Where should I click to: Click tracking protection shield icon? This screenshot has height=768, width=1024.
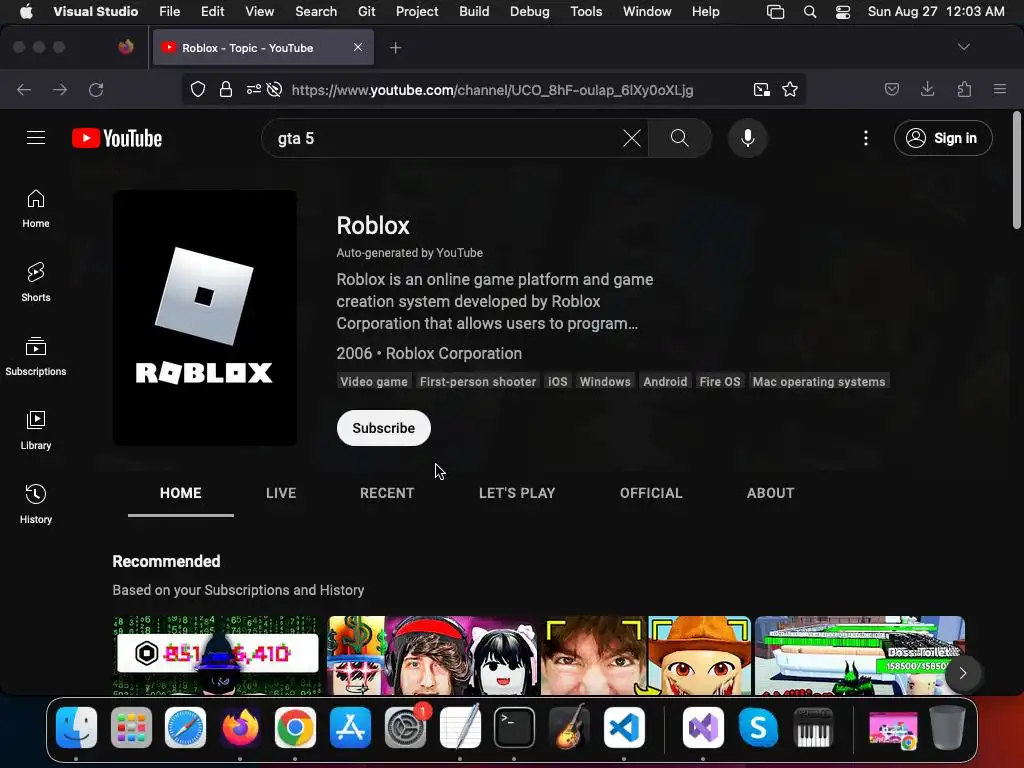click(x=198, y=89)
